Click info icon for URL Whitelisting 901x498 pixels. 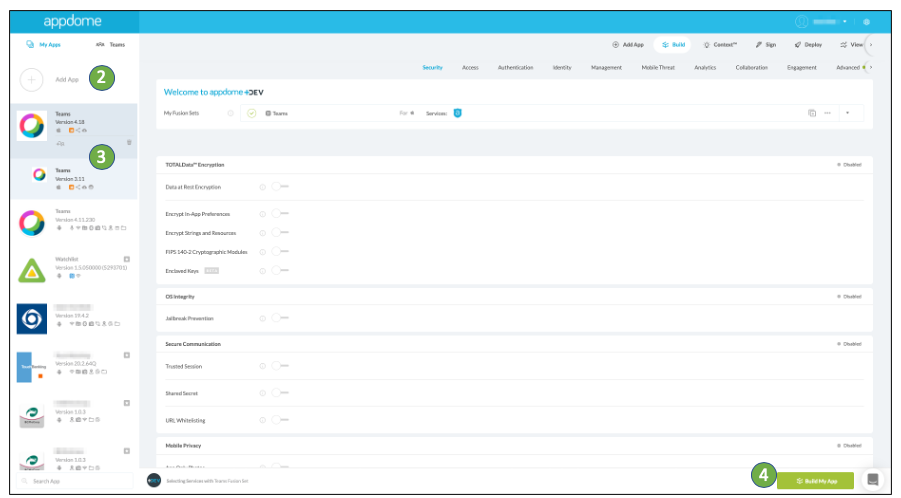[263, 420]
